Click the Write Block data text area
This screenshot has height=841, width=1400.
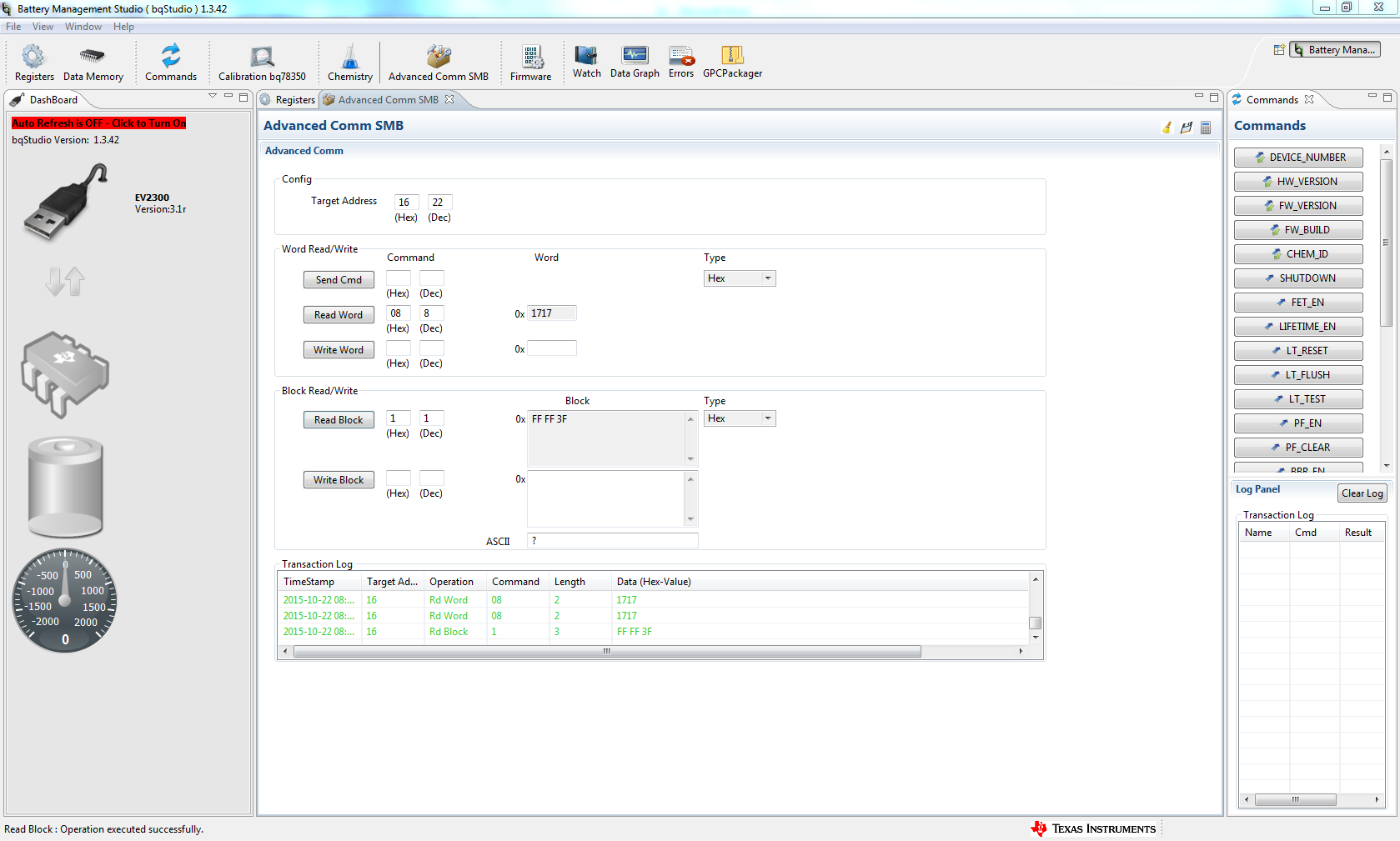[606, 498]
